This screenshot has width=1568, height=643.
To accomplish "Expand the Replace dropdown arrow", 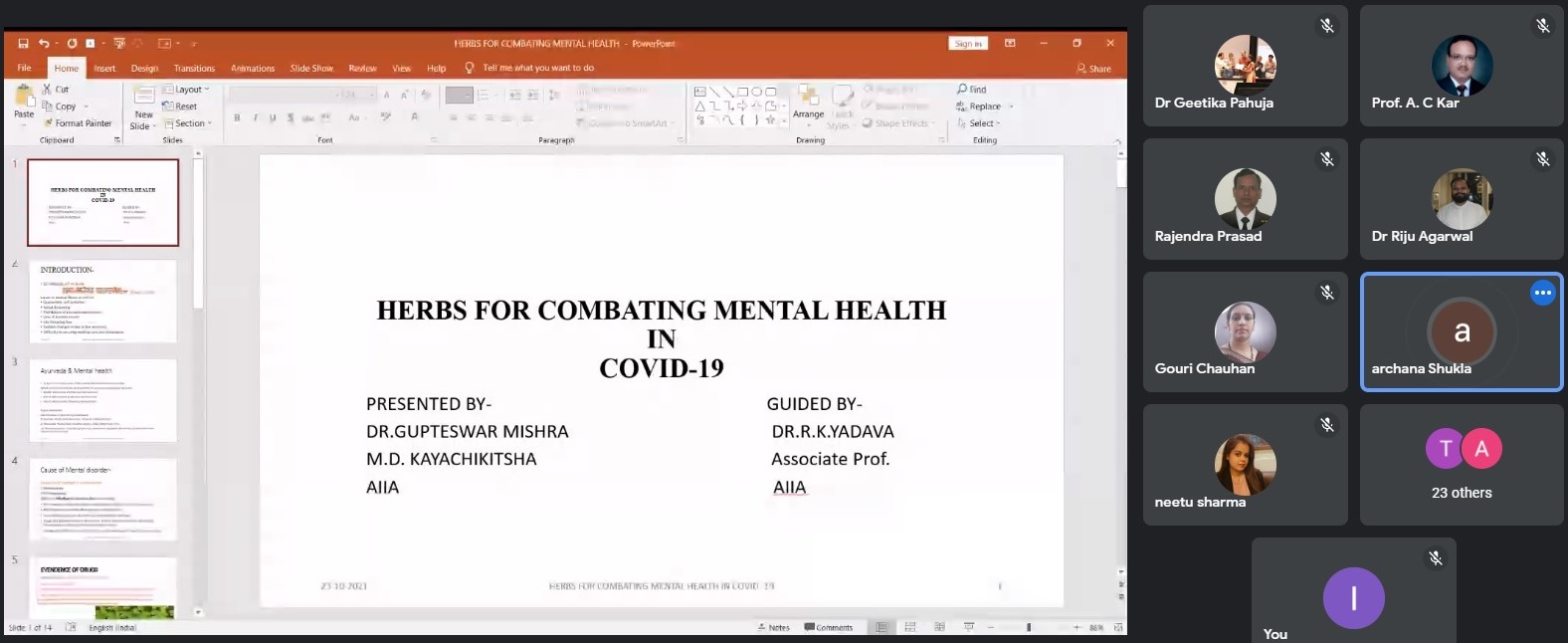I will [x=1011, y=107].
